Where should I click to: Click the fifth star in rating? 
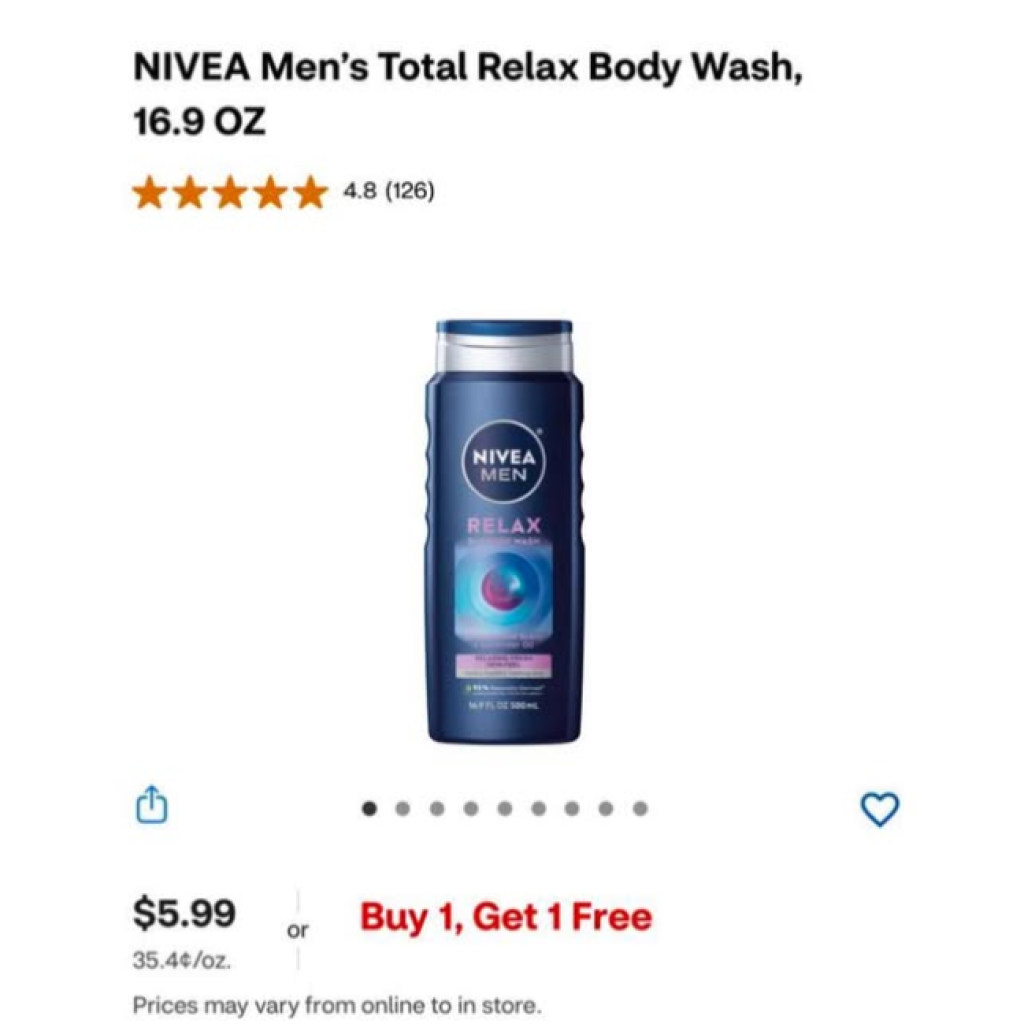(x=310, y=193)
